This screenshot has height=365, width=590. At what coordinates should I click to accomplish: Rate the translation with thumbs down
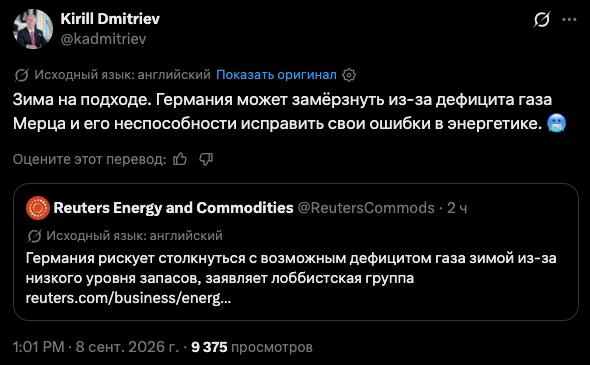tap(206, 159)
